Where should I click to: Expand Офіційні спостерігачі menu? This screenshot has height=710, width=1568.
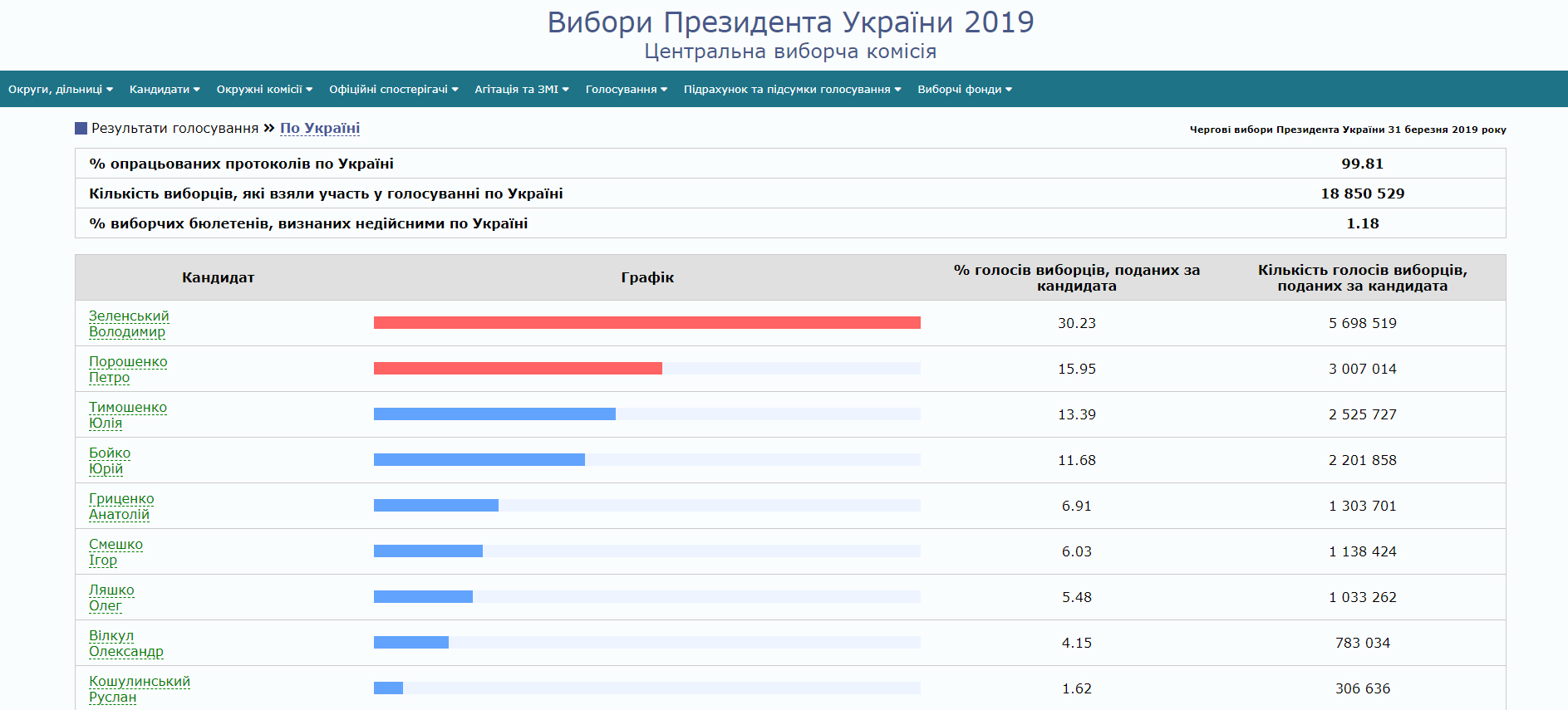click(x=393, y=90)
